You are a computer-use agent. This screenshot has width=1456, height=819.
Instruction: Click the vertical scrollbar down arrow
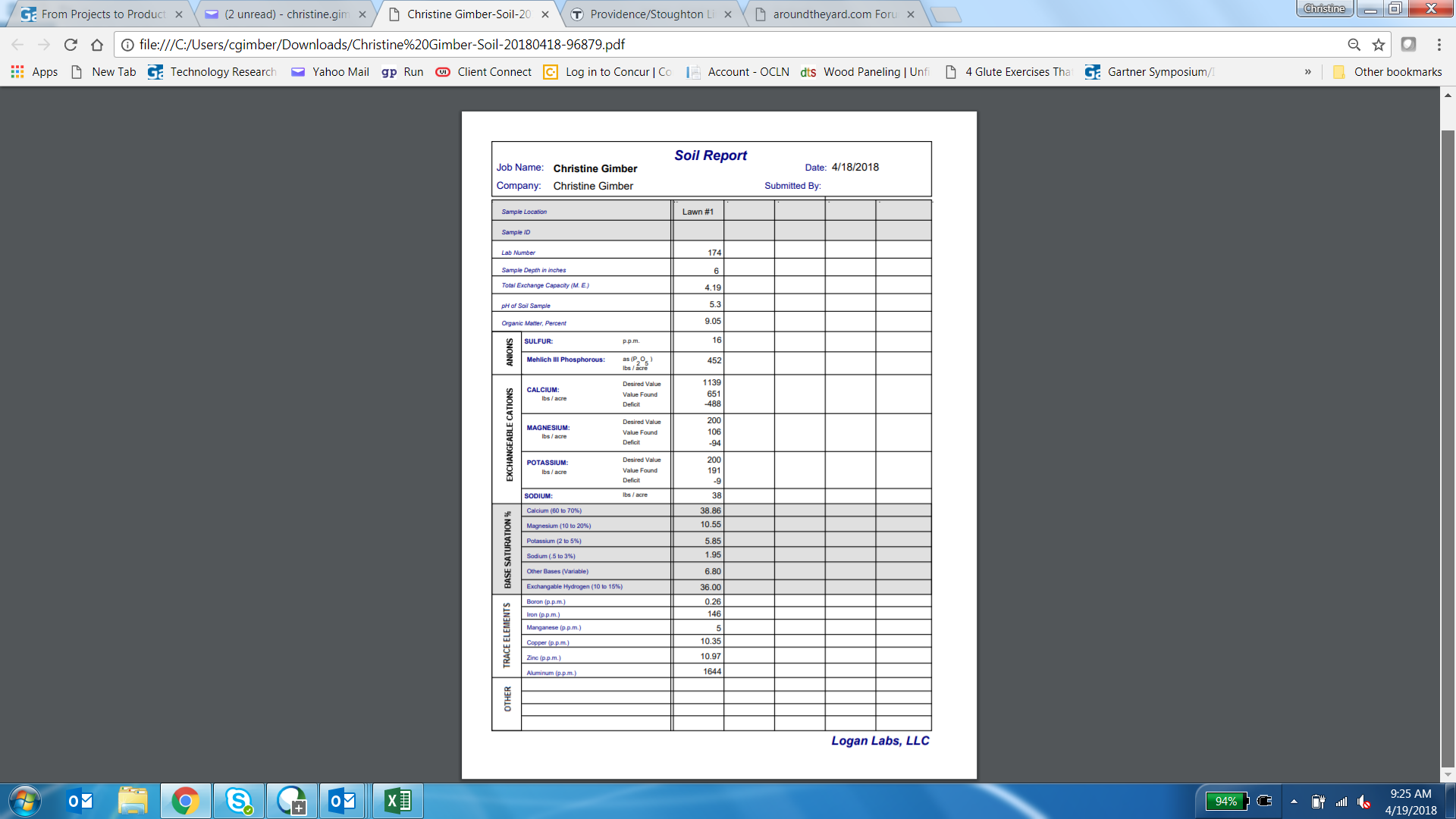[x=1448, y=774]
